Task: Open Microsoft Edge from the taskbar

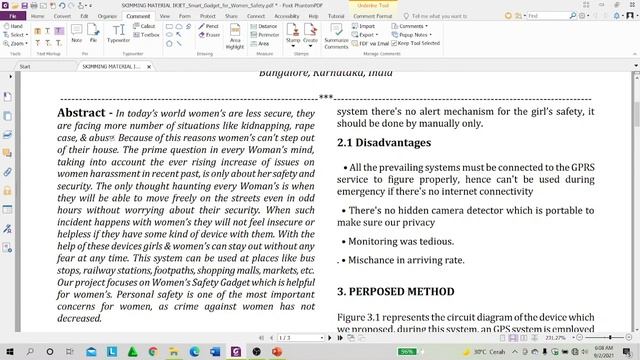Action: [194, 351]
